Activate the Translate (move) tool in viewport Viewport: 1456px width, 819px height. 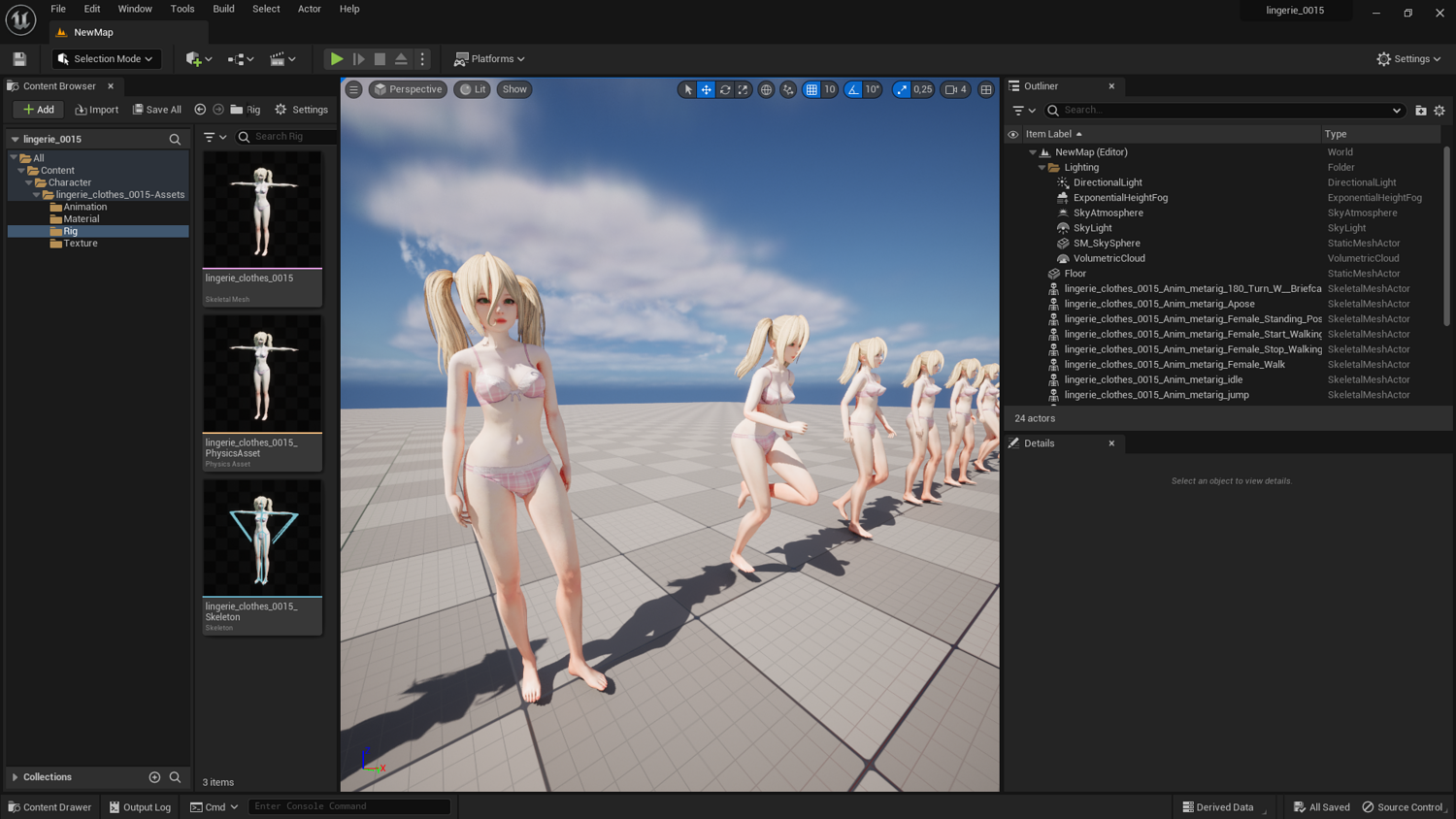707,89
